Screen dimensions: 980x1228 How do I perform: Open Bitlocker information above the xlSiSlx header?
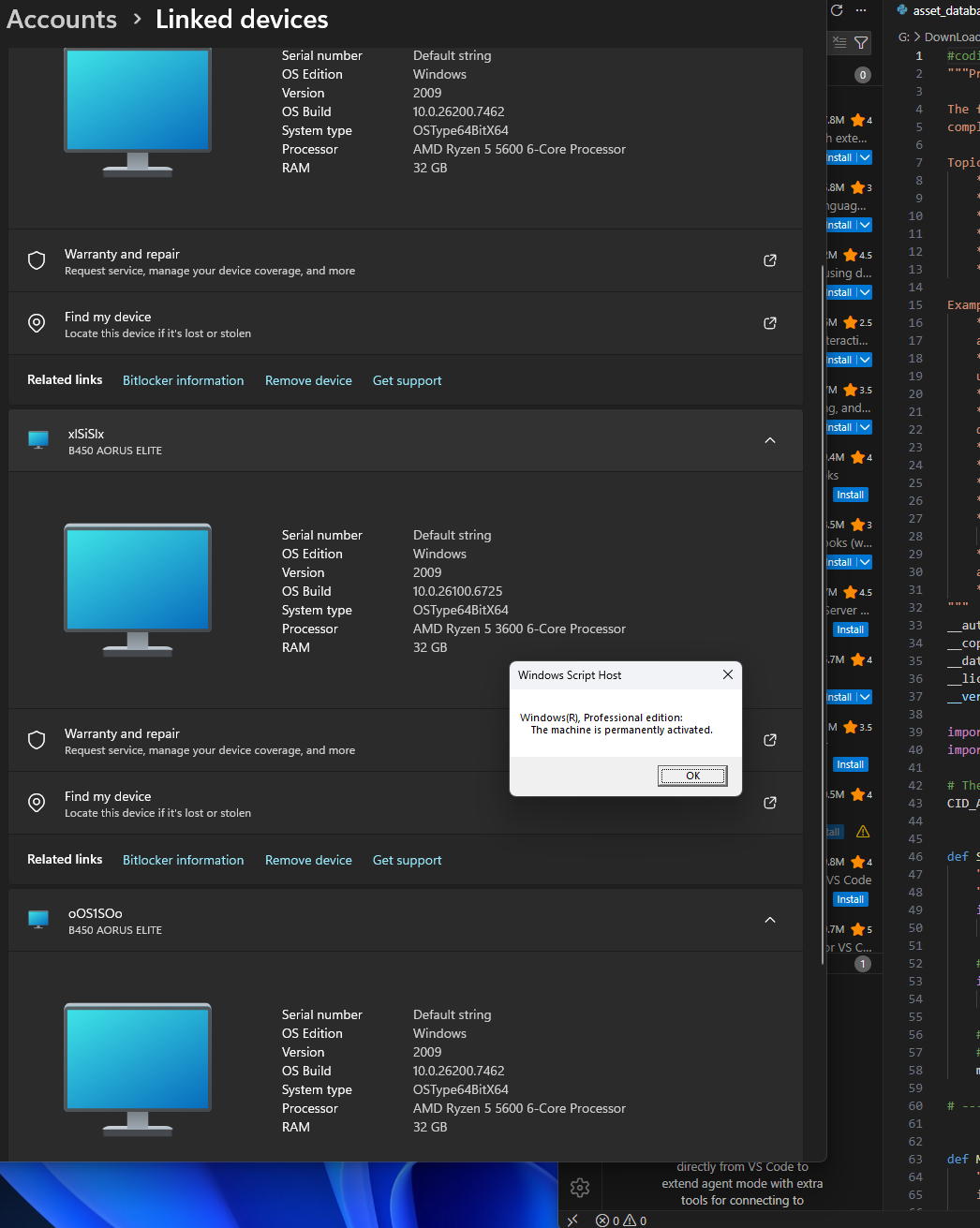pyautogui.click(x=183, y=380)
